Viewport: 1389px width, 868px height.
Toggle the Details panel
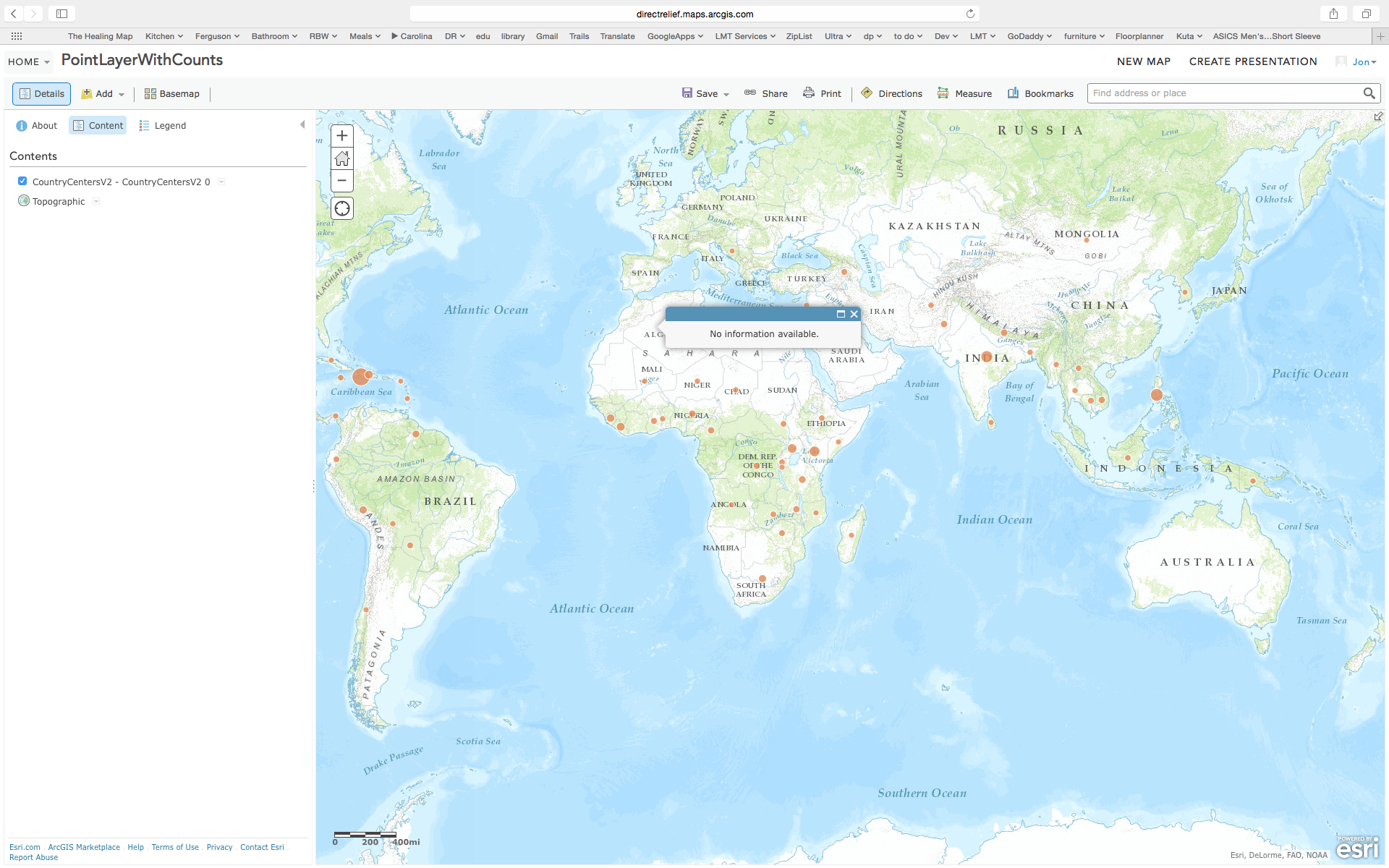pyautogui.click(x=41, y=93)
